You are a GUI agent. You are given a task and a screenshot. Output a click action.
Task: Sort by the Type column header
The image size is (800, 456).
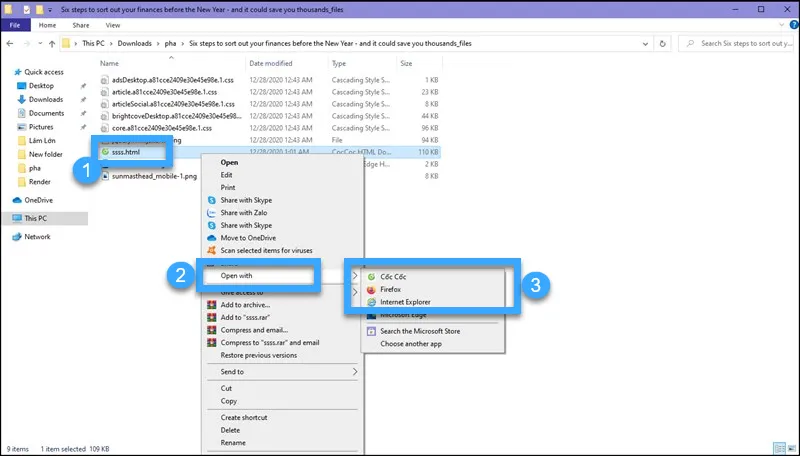coord(339,63)
